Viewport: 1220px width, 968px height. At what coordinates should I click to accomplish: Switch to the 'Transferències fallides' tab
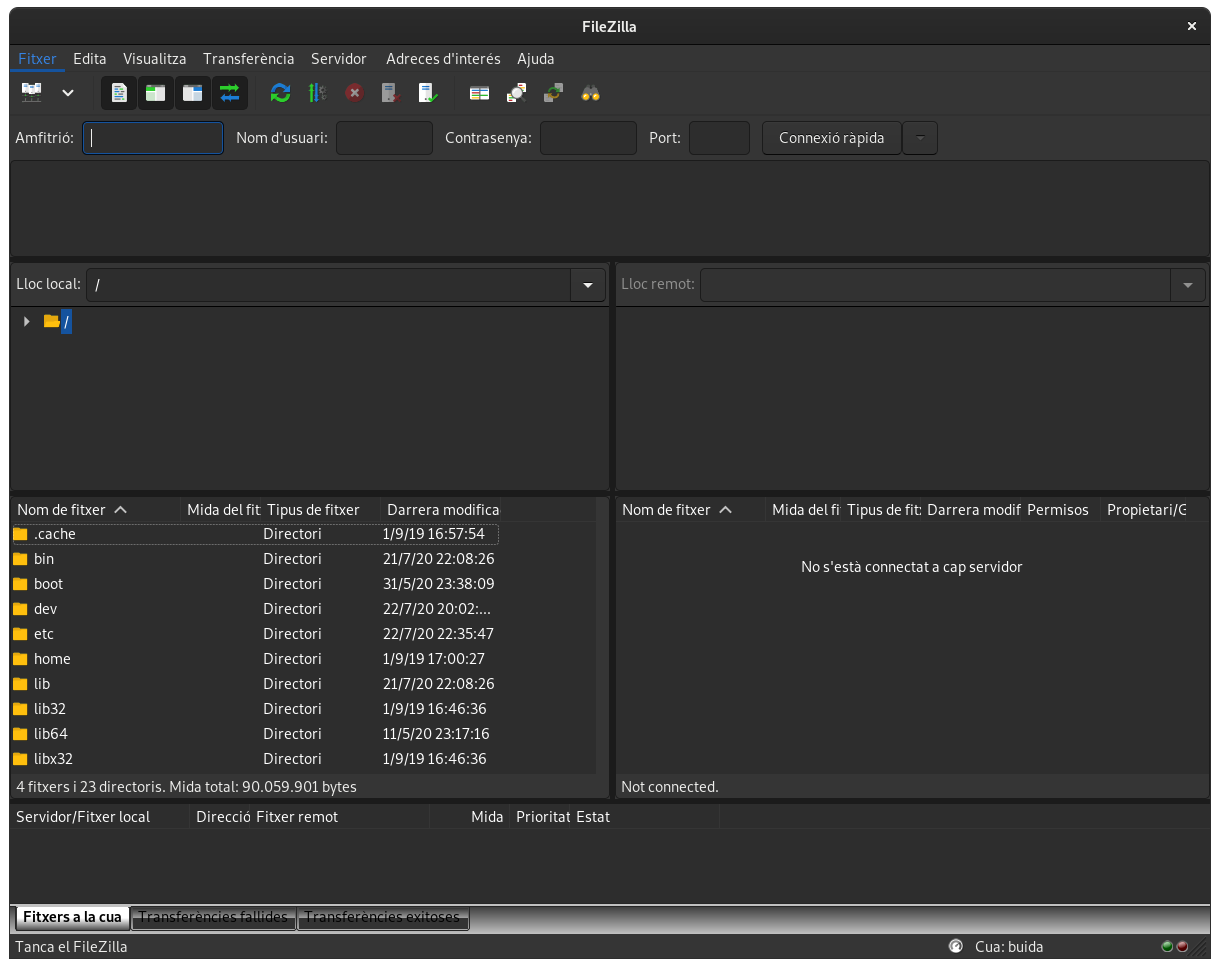214,917
